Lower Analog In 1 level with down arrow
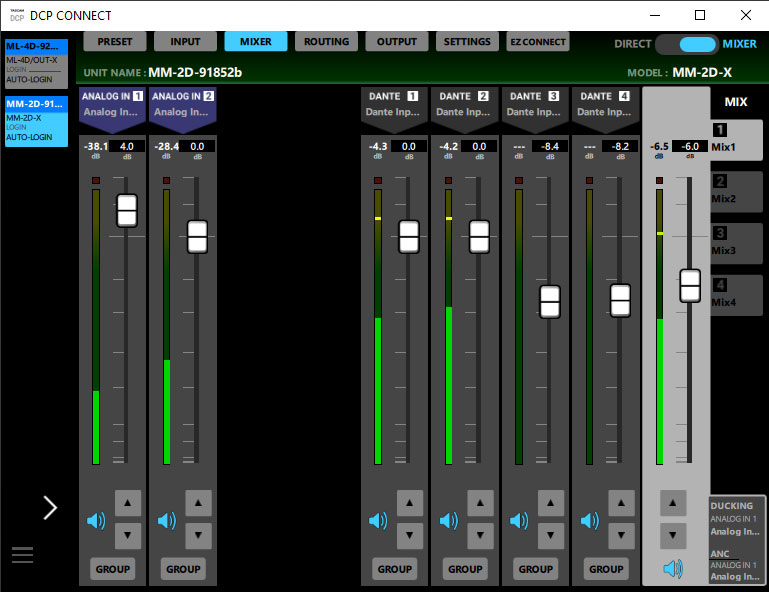The height and width of the screenshot is (592, 769). click(128, 536)
